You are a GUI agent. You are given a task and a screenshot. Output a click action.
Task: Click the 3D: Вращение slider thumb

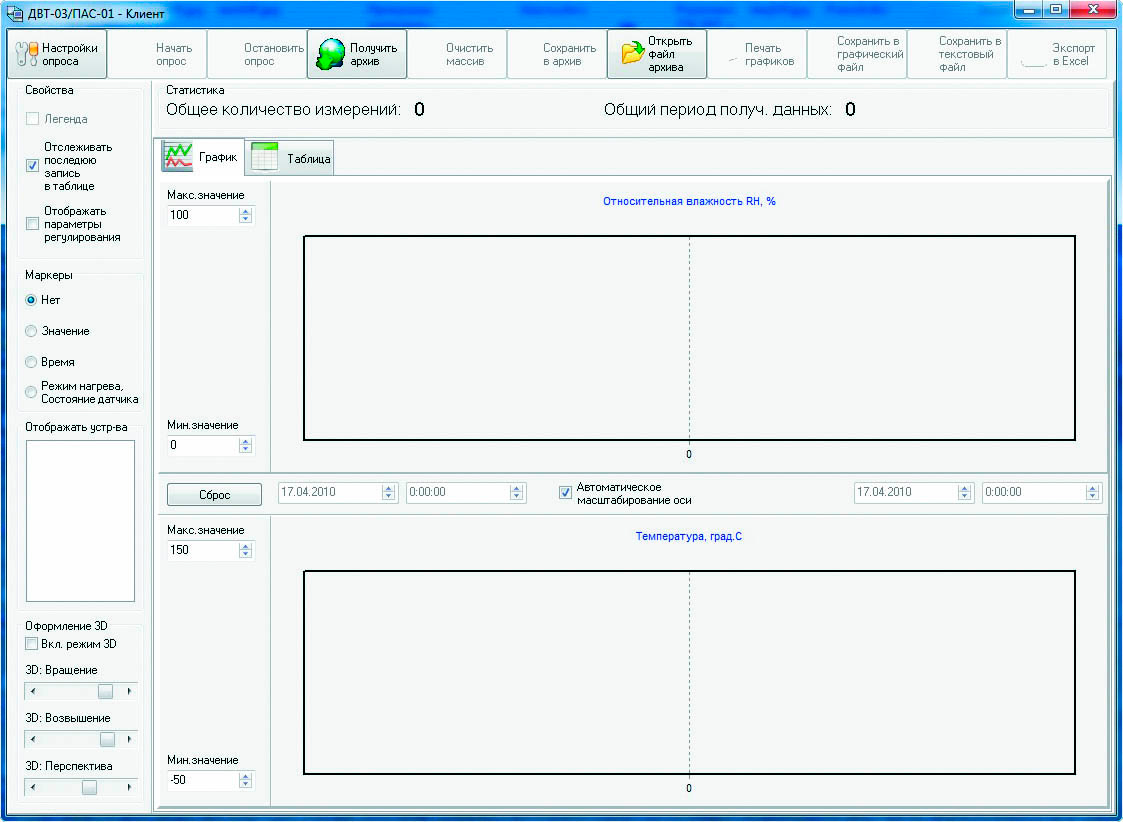pyautogui.click(x=105, y=691)
